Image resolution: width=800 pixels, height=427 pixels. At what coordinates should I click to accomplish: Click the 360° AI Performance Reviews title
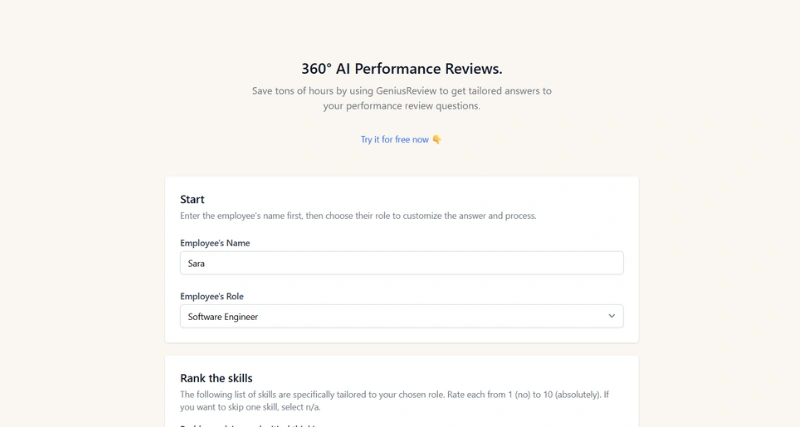(x=401, y=69)
